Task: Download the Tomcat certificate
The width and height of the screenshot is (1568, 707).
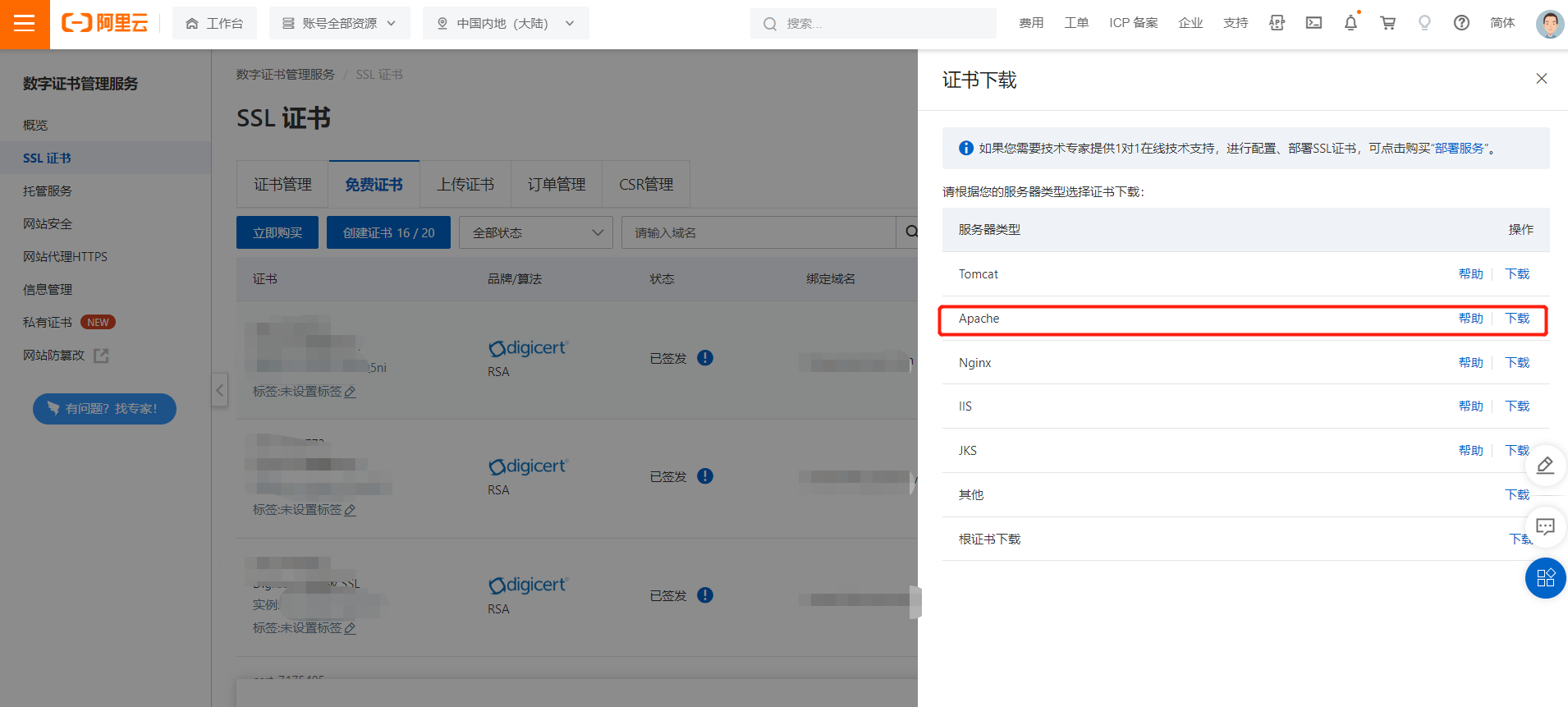Action: tap(1517, 273)
